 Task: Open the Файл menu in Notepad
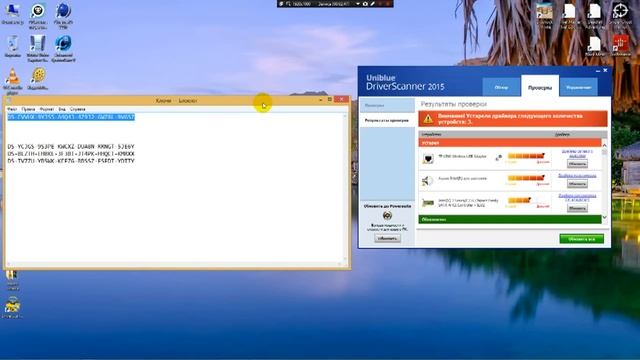pos(12,109)
